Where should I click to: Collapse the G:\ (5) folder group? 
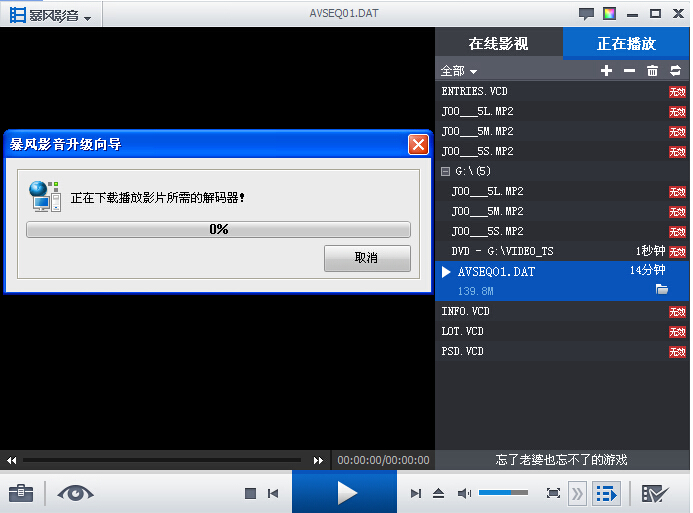pos(446,171)
